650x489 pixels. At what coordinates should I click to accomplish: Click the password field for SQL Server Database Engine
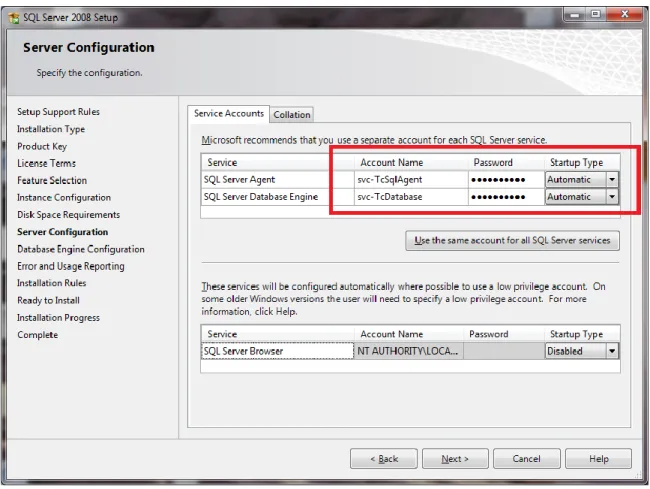(x=506, y=197)
